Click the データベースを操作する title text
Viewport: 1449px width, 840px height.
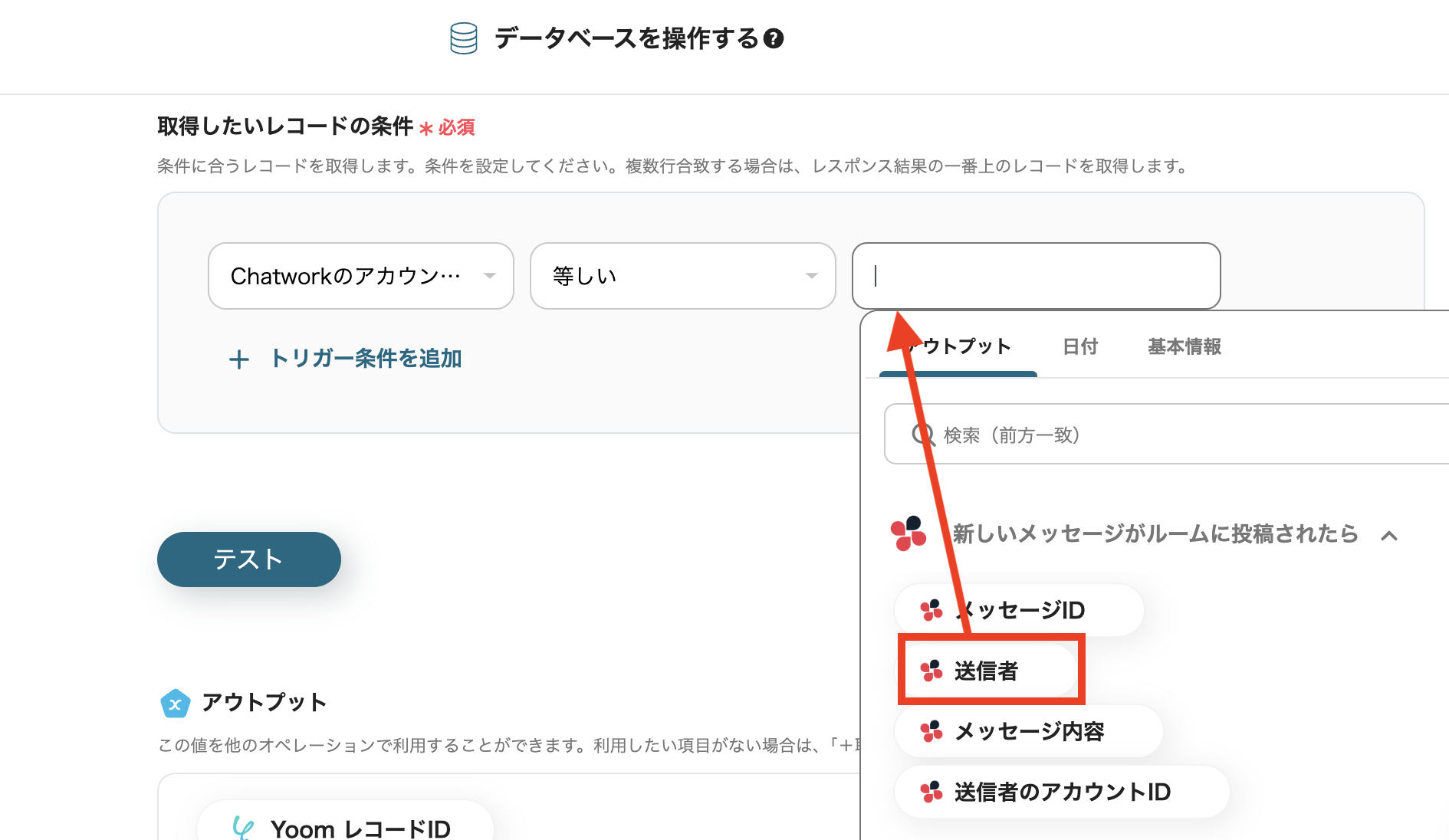click(626, 38)
